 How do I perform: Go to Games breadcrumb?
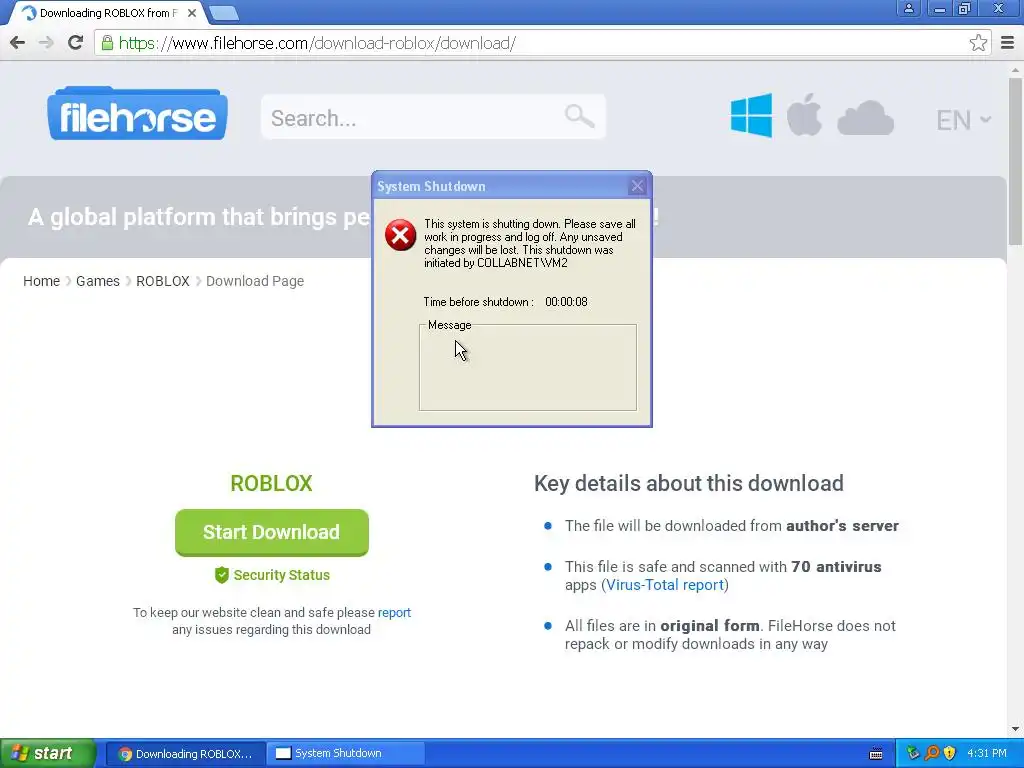coord(98,281)
